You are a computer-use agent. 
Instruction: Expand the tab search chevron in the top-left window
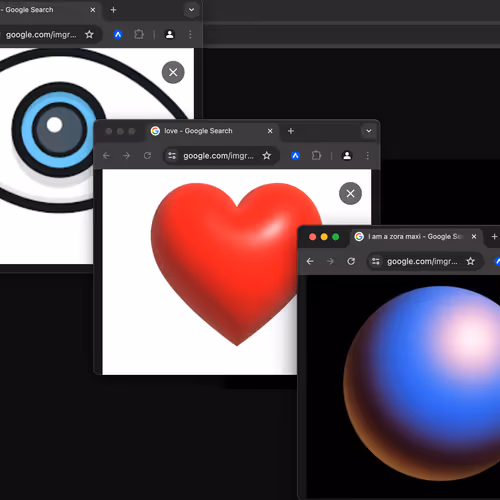click(x=191, y=10)
